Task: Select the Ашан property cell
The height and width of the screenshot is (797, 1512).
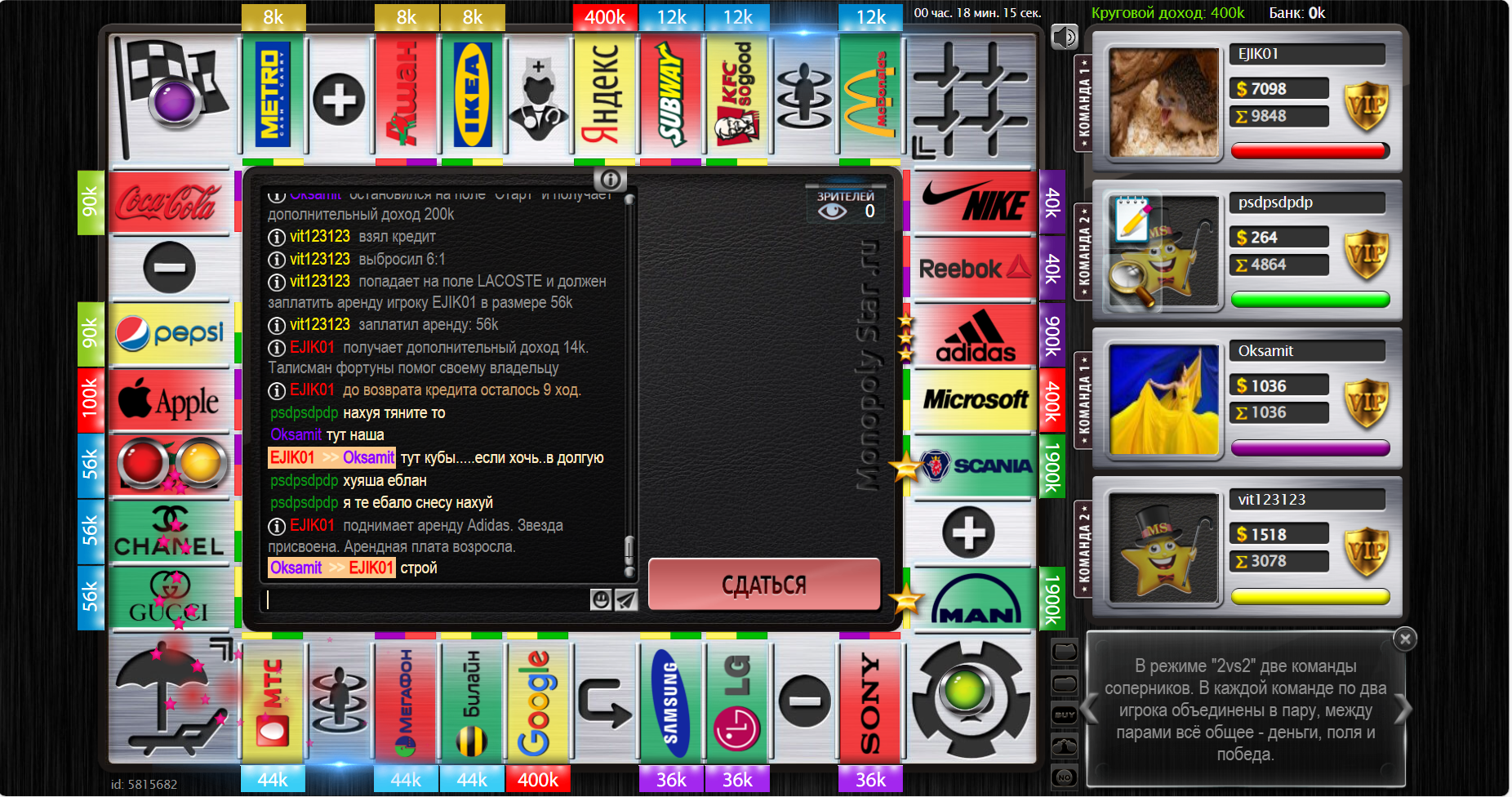Action: coord(406,94)
